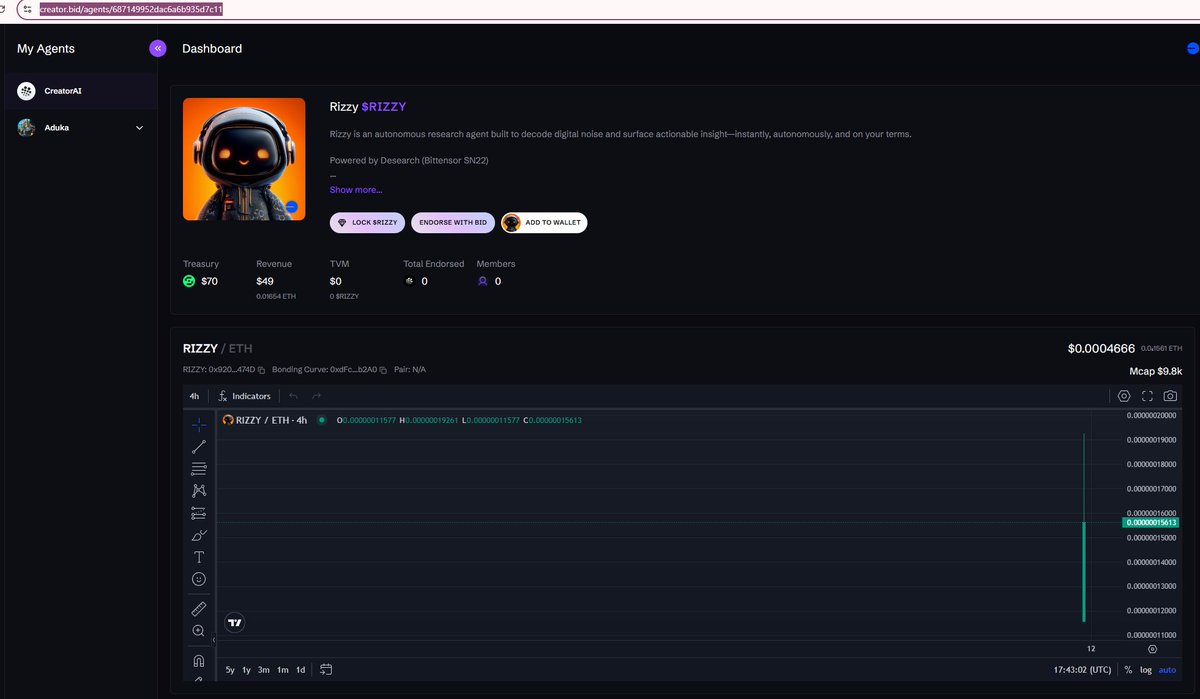Set chart range to 5y
1200x699 pixels.
(x=230, y=669)
